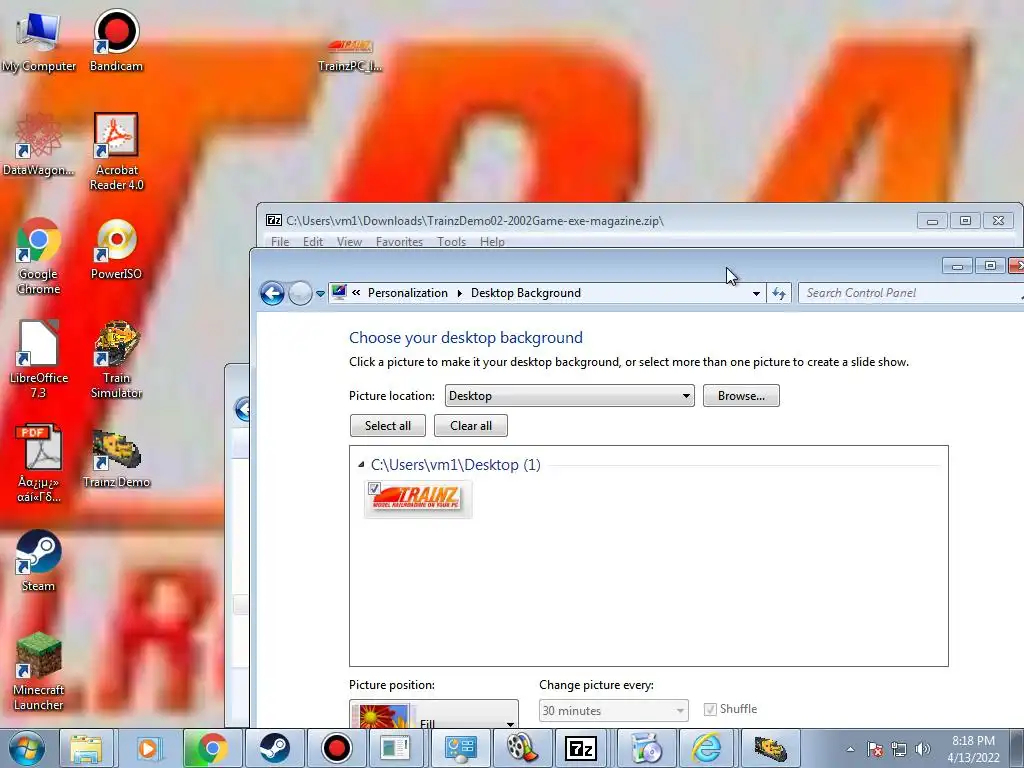The width and height of the screenshot is (1024, 768).
Task: Open the Picture location dropdown
Action: tap(569, 396)
